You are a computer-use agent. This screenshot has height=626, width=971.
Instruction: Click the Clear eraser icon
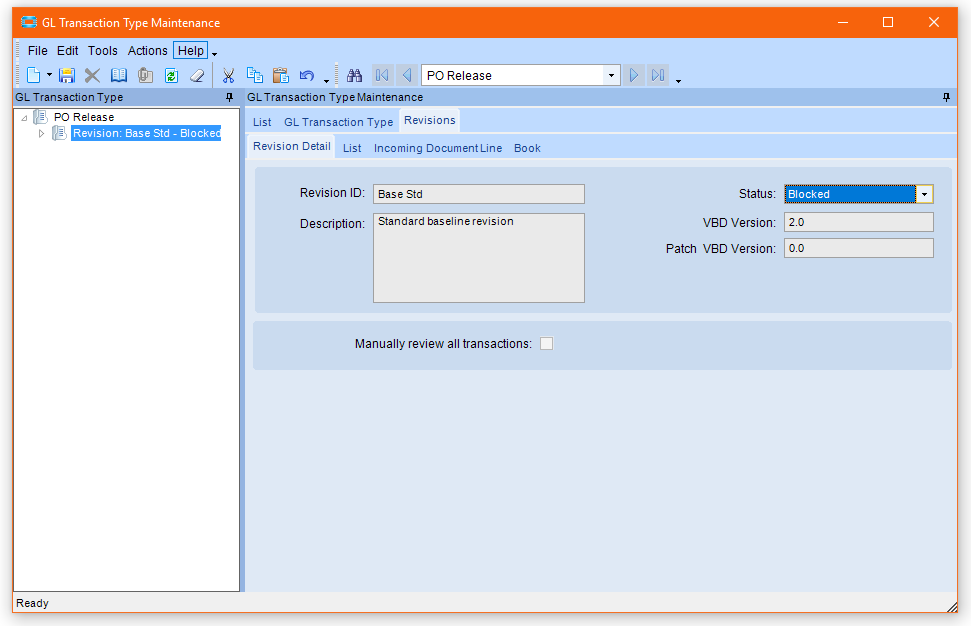click(197, 75)
